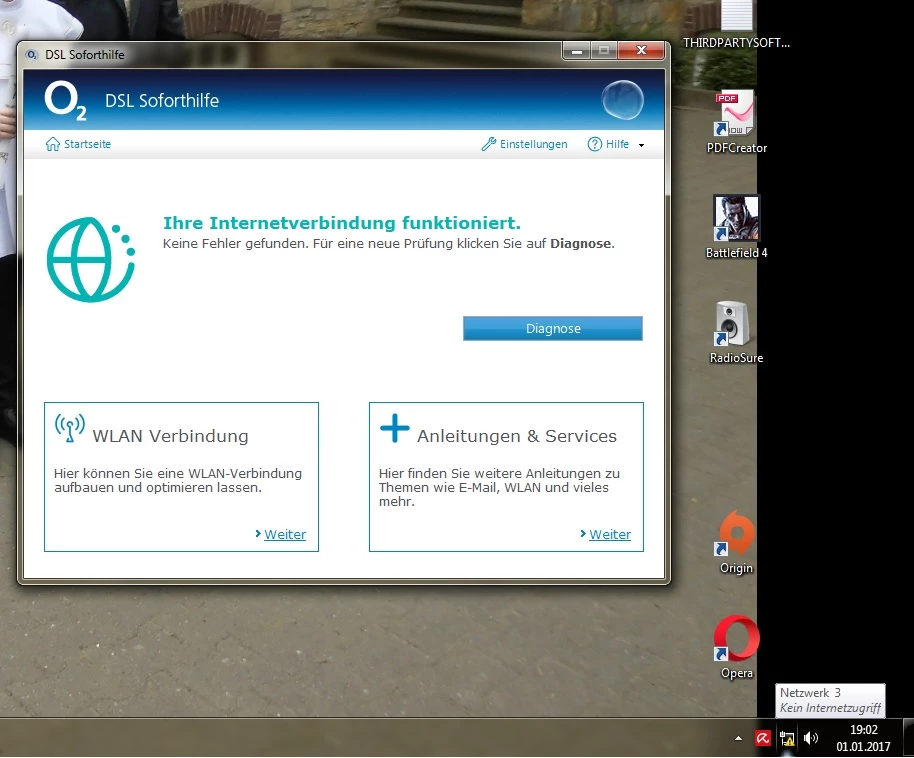Viewport: 914px width, 758px height.
Task: Follow the Weiter link under Anleitungen & Services
Action: [610, 534]
